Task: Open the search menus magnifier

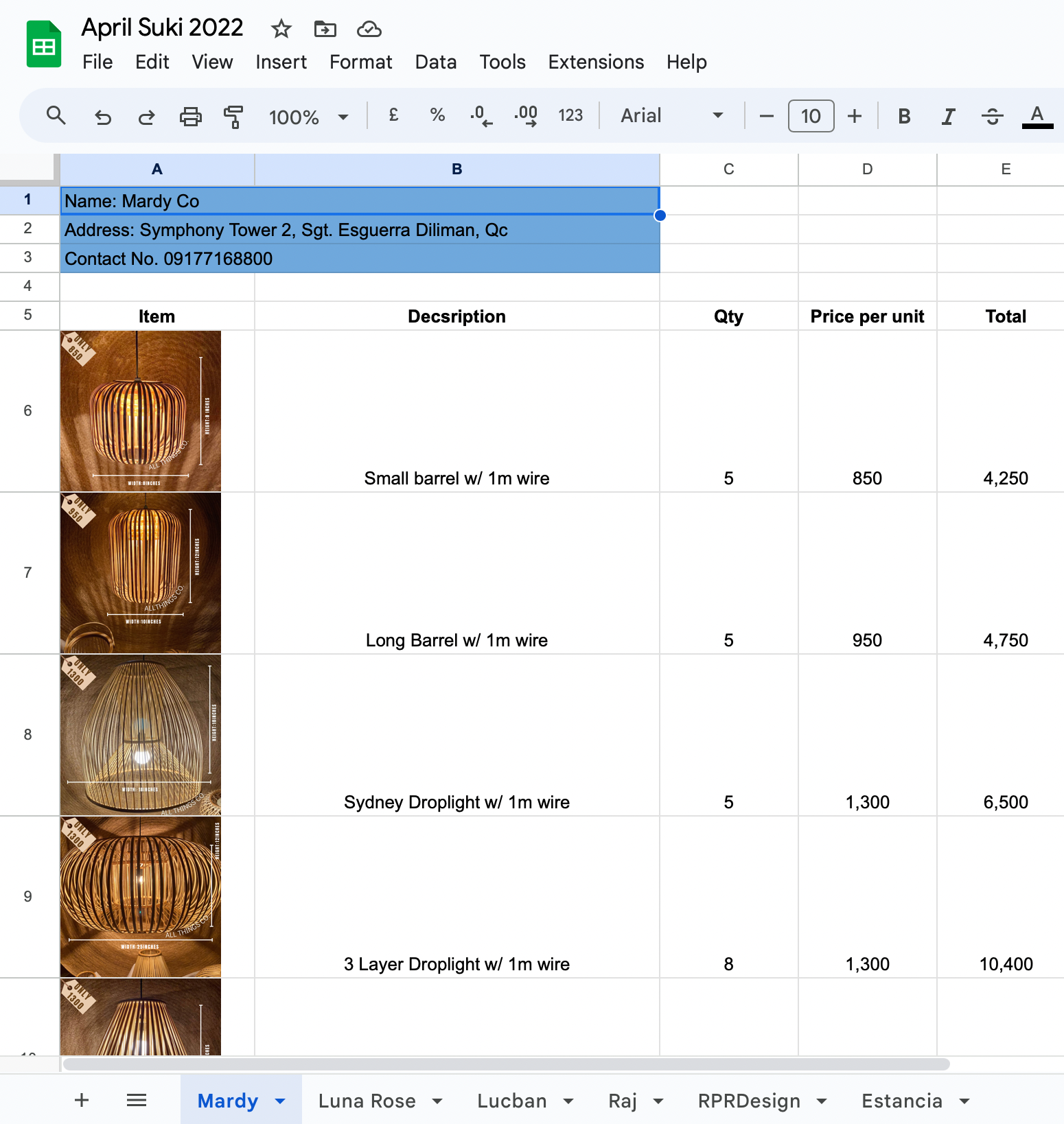Action: 56,115
